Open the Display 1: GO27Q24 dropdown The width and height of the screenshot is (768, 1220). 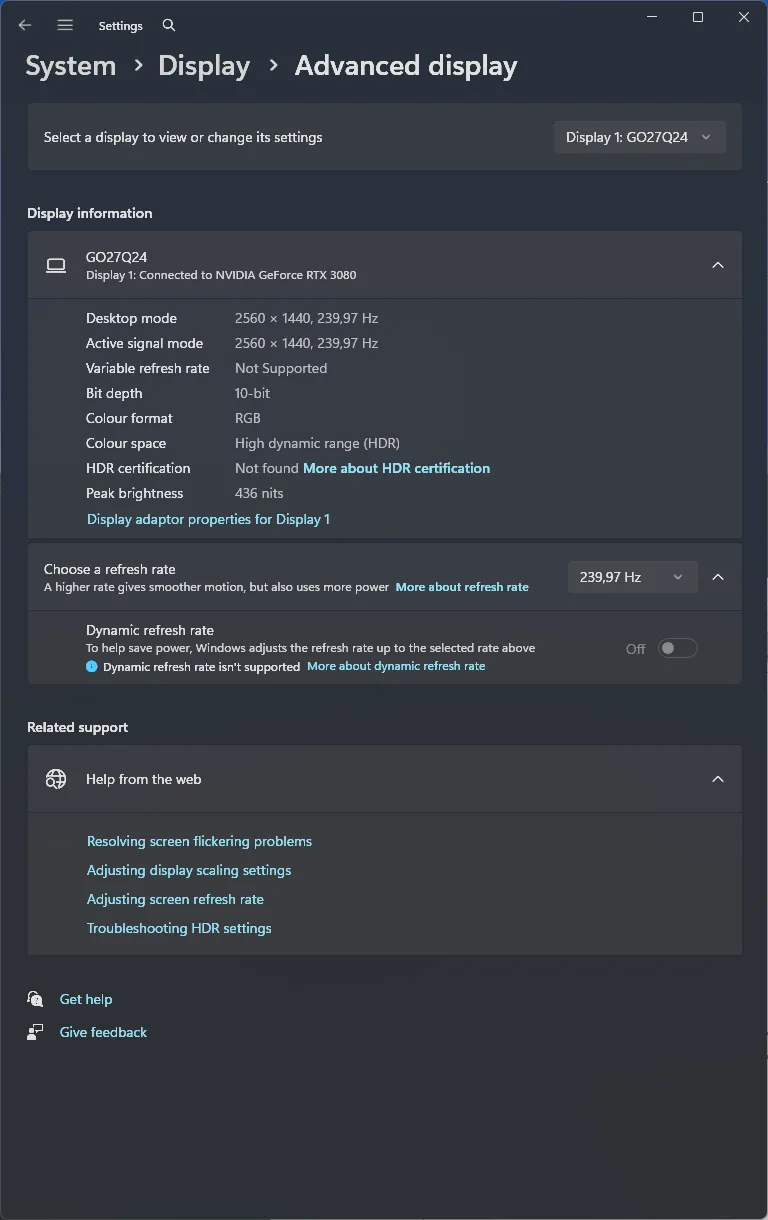point(639,137)
